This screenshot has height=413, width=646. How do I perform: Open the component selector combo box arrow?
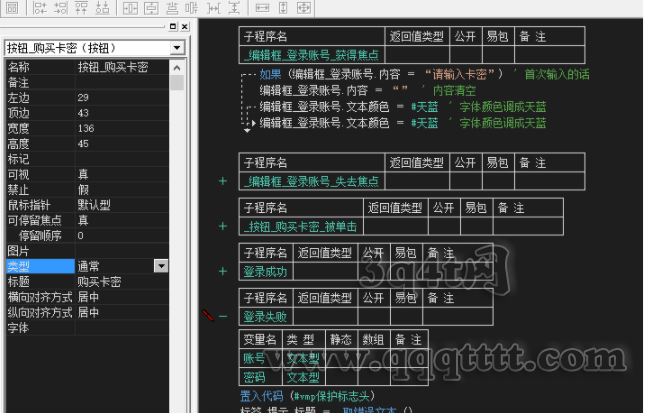177,48
